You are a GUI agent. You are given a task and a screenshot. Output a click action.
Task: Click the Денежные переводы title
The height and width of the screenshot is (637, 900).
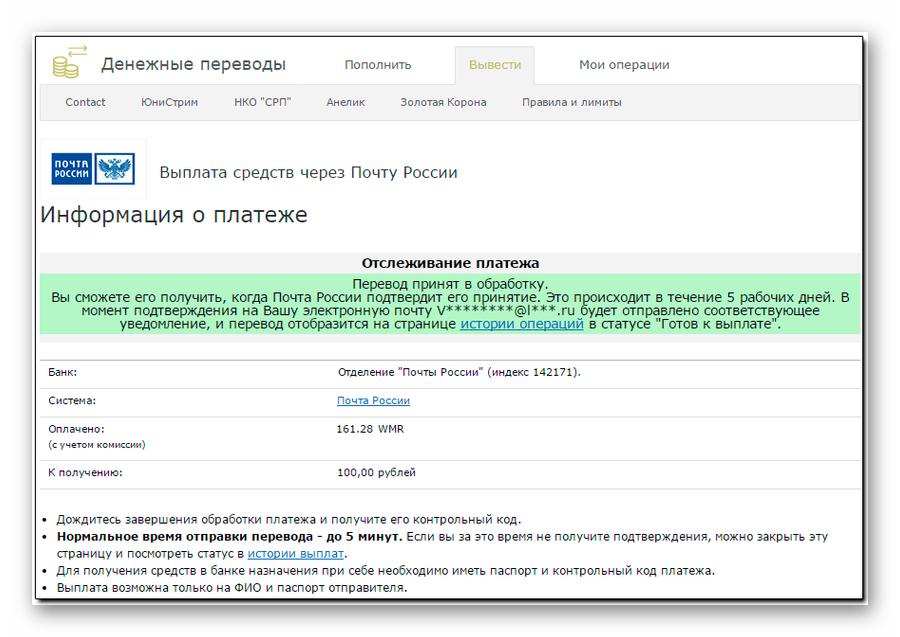[193, 64]
